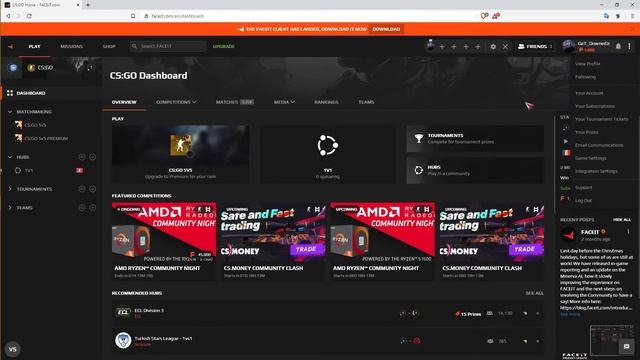Open notifications via the bell icon
This screenshot has height=360, width=640.
[618, 47]
